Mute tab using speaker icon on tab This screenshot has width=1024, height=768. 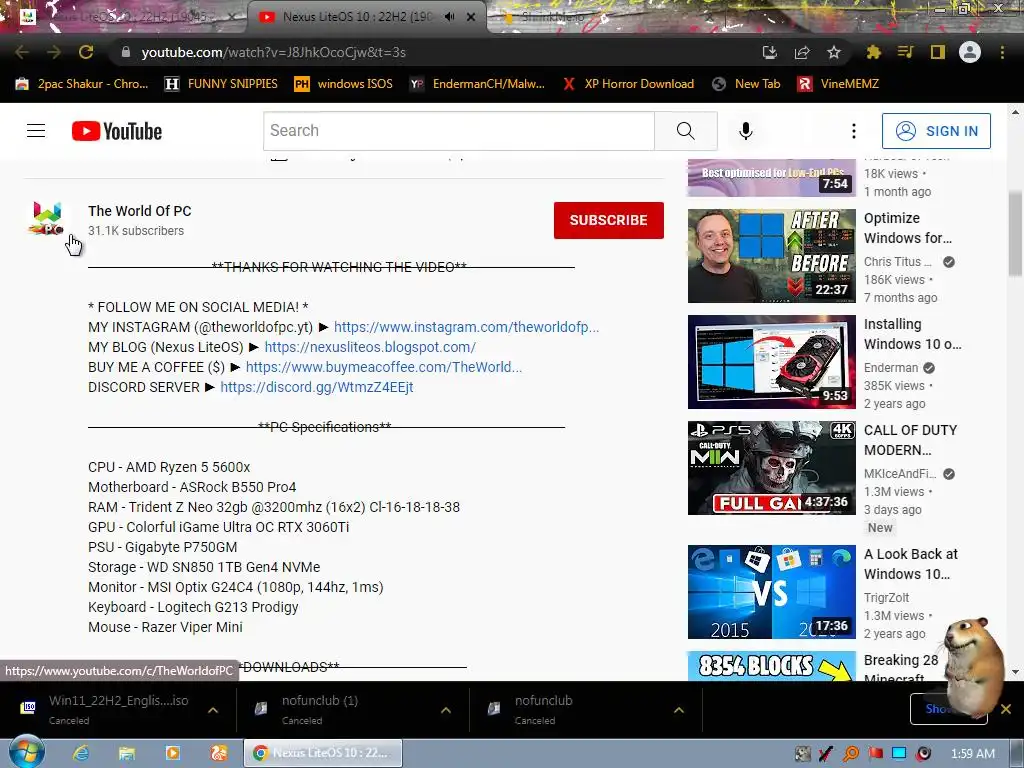[x=449, y=17]
